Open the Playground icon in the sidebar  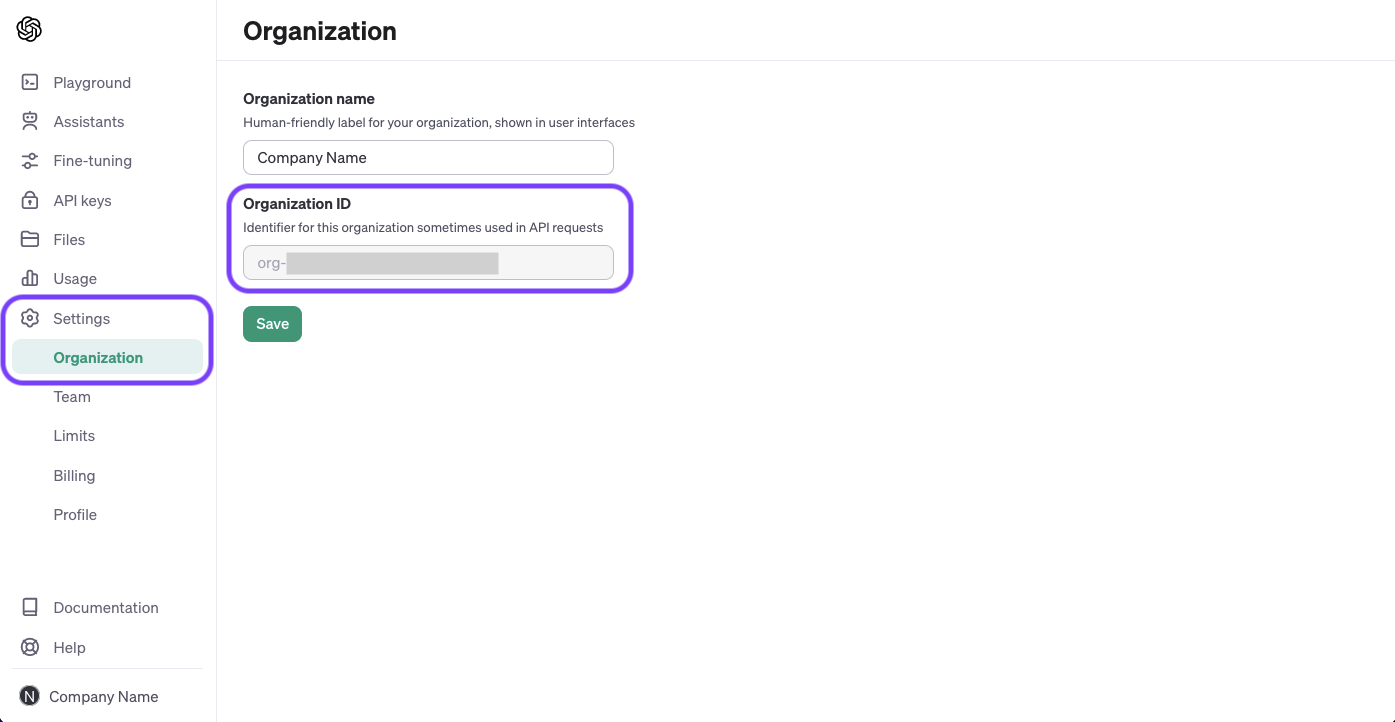pos(29,82)
